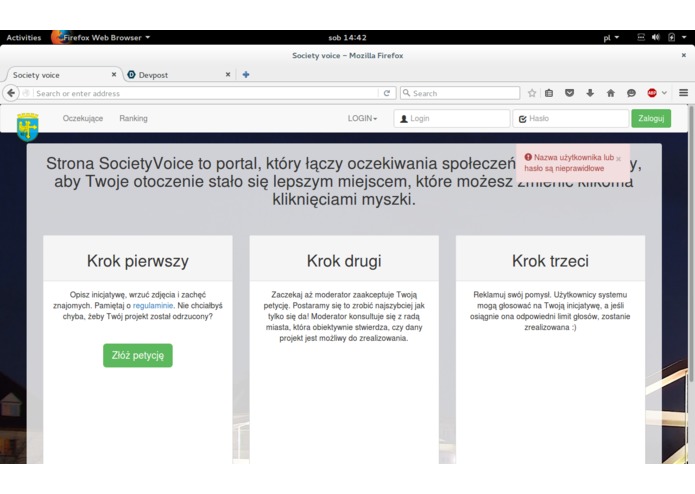695x494 pixels.
Task: Switch to the Devpost tab
Action: tap(179, 75)
